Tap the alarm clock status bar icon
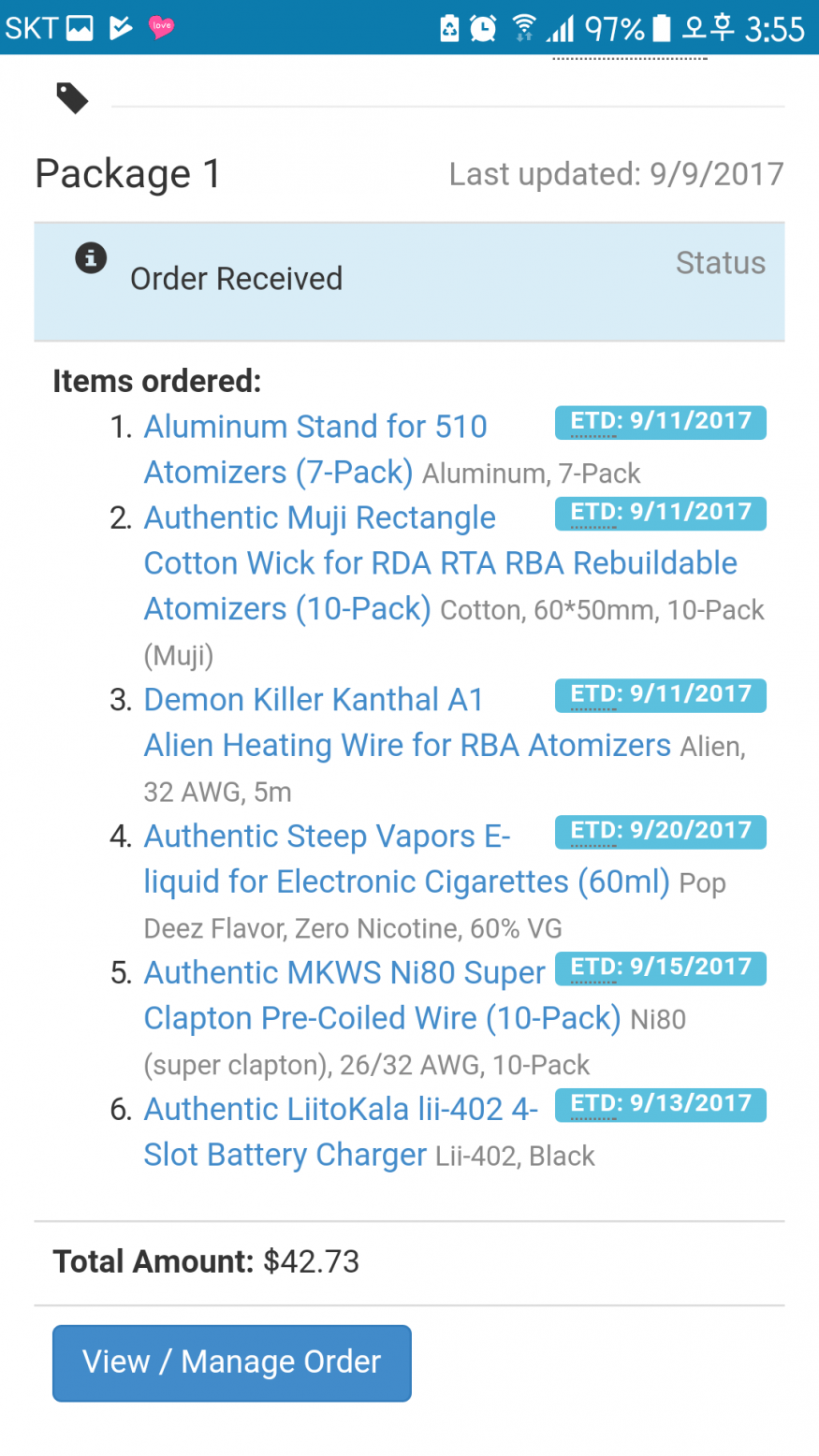The image size is (819, 1456). coord(483,28)
